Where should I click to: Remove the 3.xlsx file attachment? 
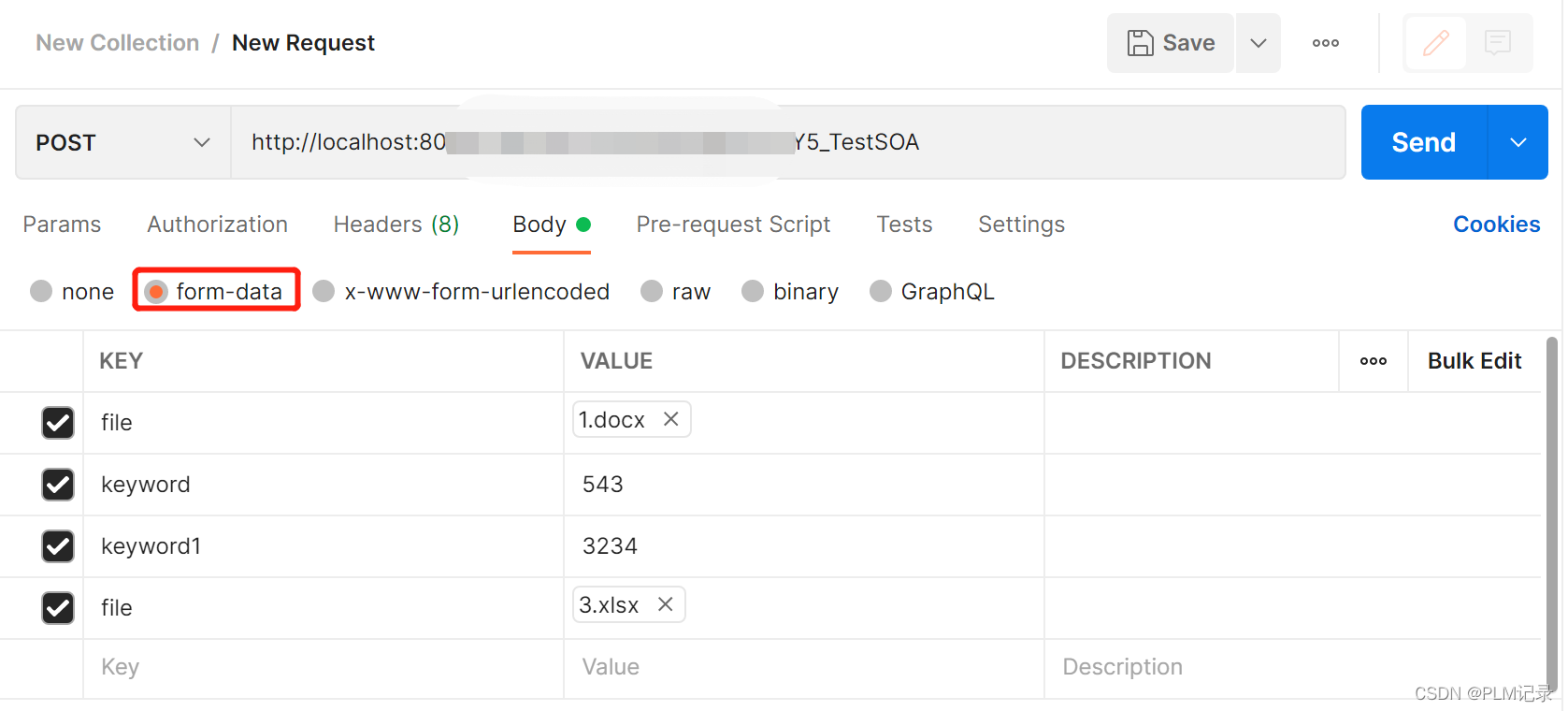pos(665,604)
